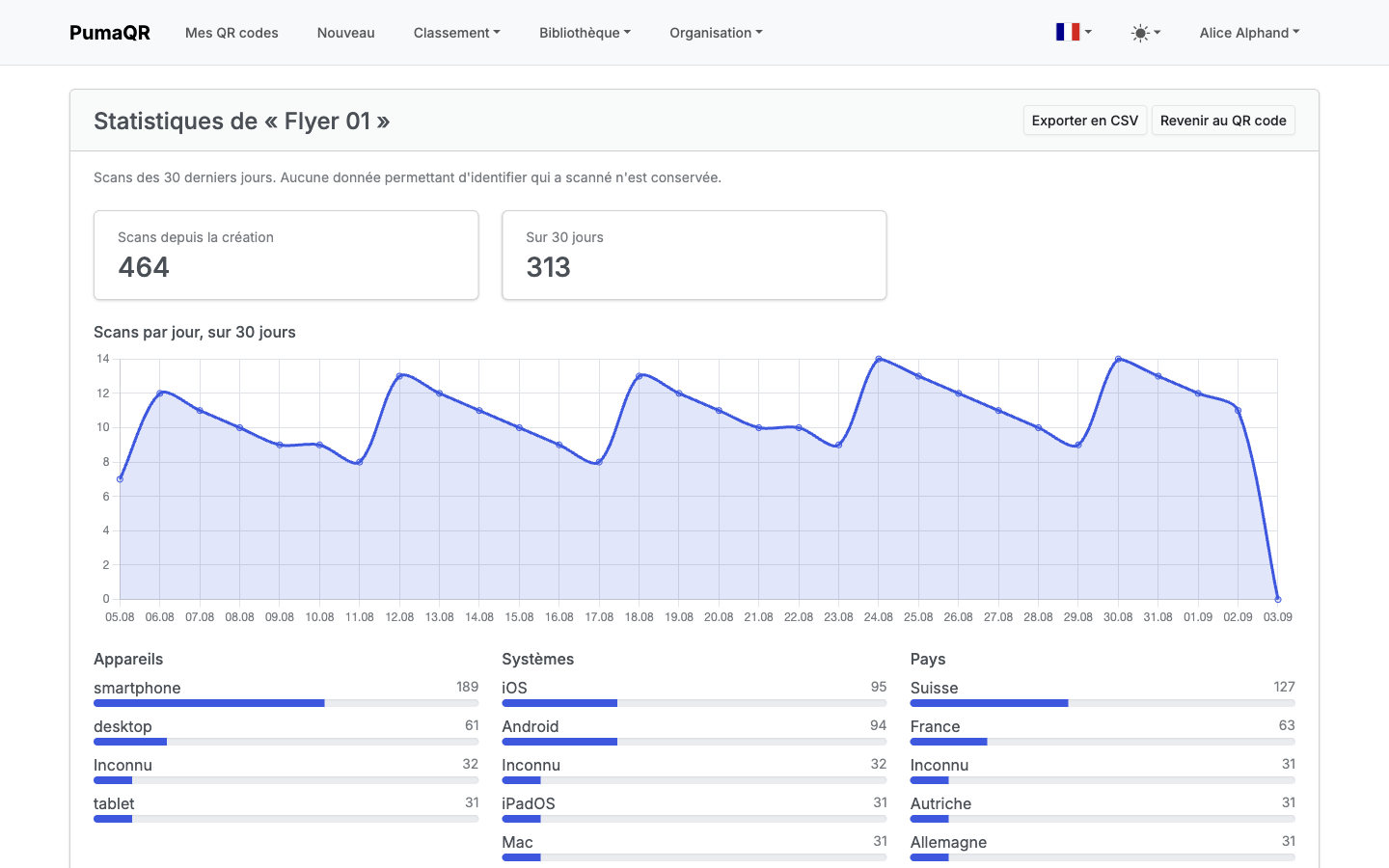Screen dimensions: 1389x868
Task: Click the Suisse progress bar
Action: tap(1103, 703)
